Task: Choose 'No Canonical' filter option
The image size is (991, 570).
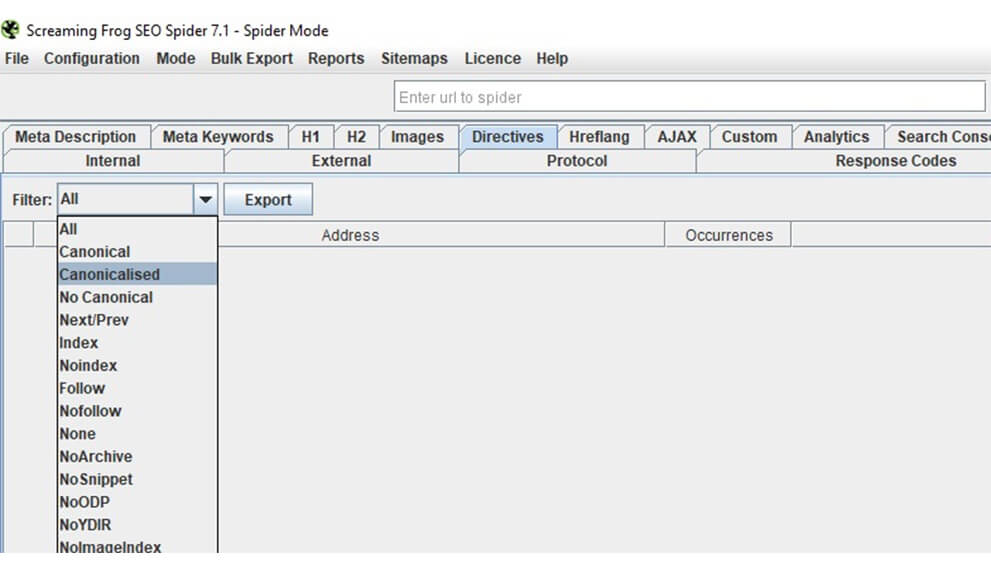Action: [x=137, y=297]
